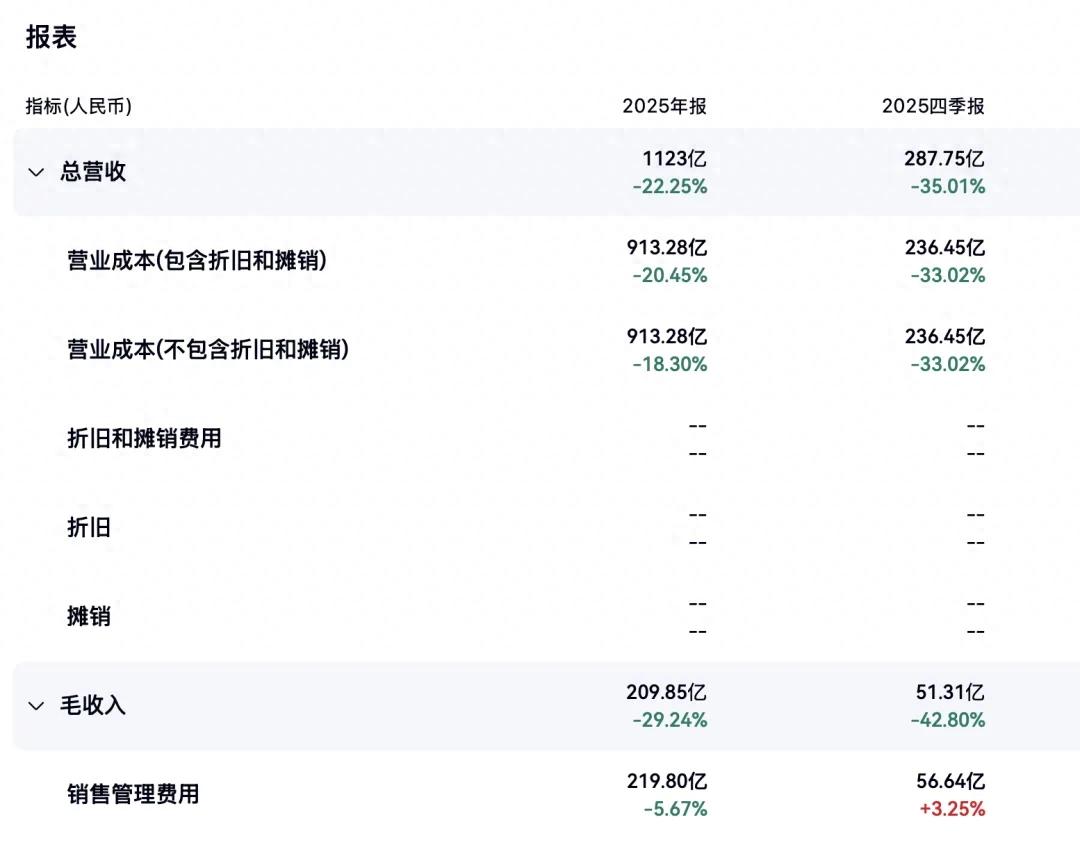Open the 总营收 row label
The width and height of the screenshot is (1080, 863).
tap(93, 172)
